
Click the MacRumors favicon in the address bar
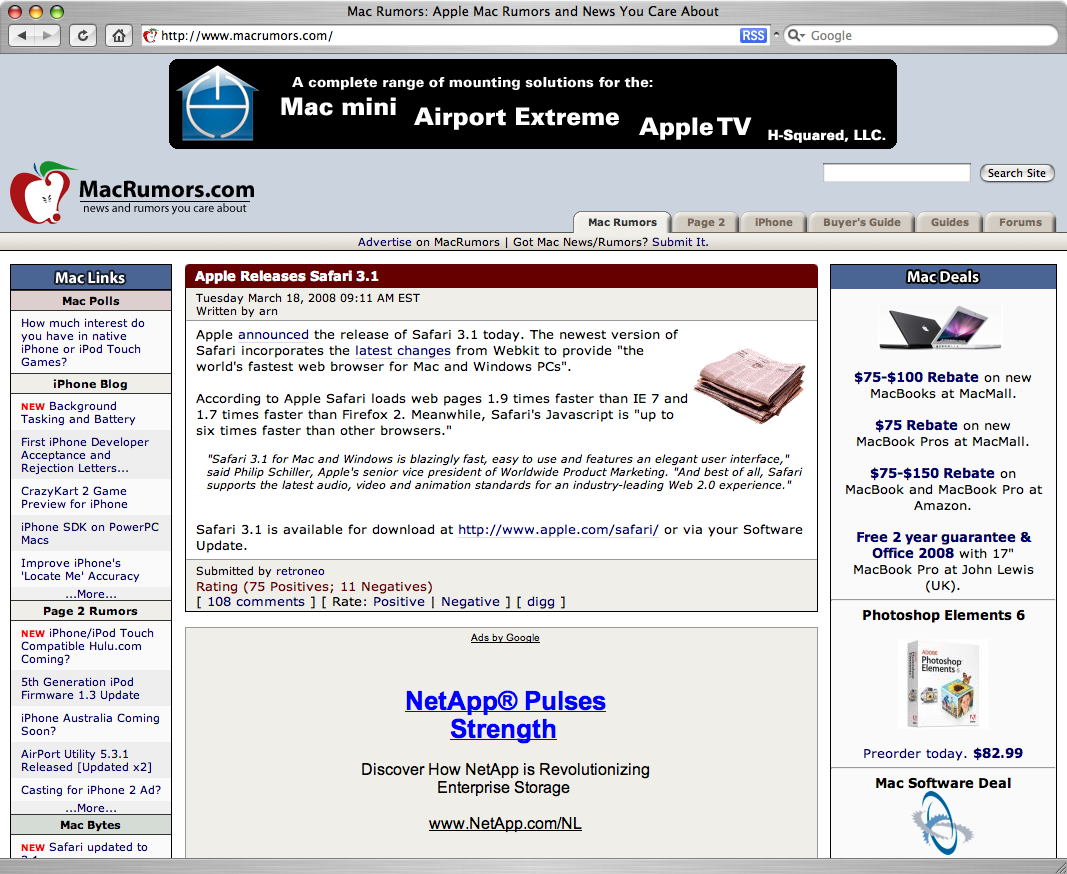[150, 35]
